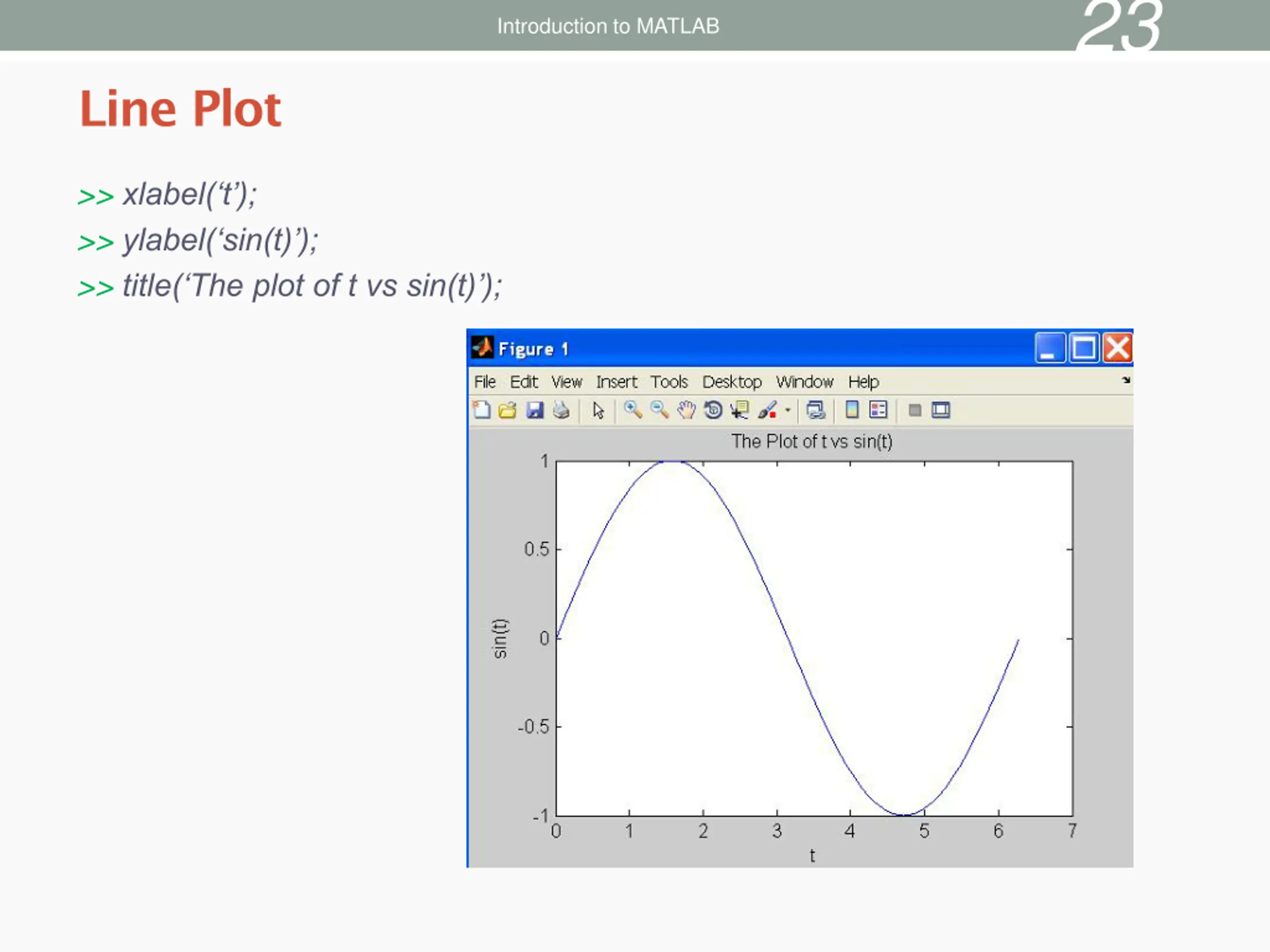Viewport: 1270px width, 952px height.
Task: Activate the Rotate 3D tool
Action: 713,410
